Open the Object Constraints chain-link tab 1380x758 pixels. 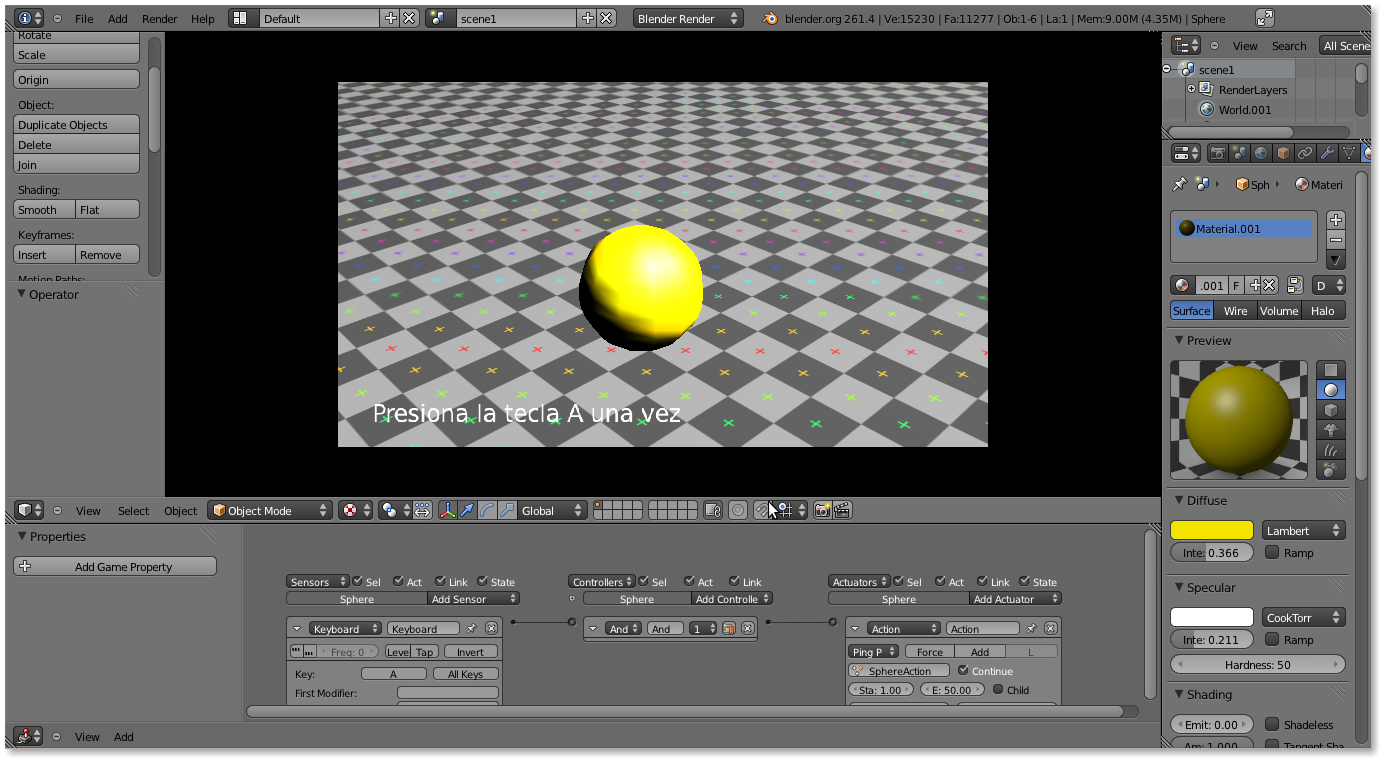[1305, 153]
